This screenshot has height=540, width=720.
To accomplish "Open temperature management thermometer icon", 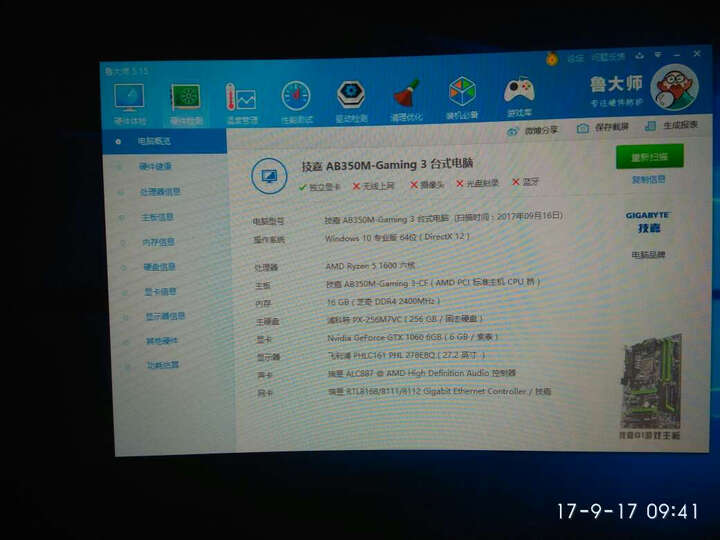I will tap(241, 97).
